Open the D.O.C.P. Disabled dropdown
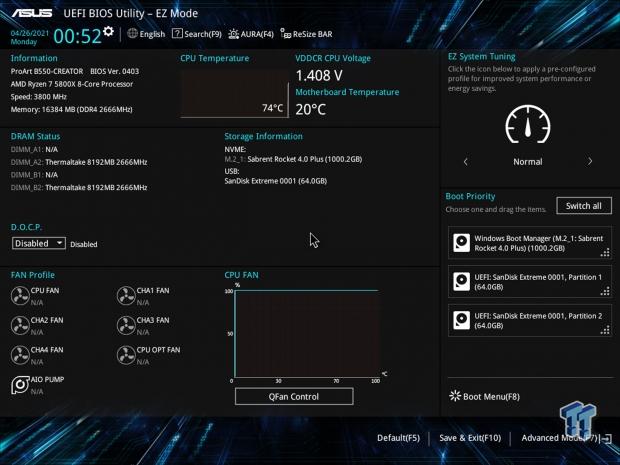 [38, 243]
